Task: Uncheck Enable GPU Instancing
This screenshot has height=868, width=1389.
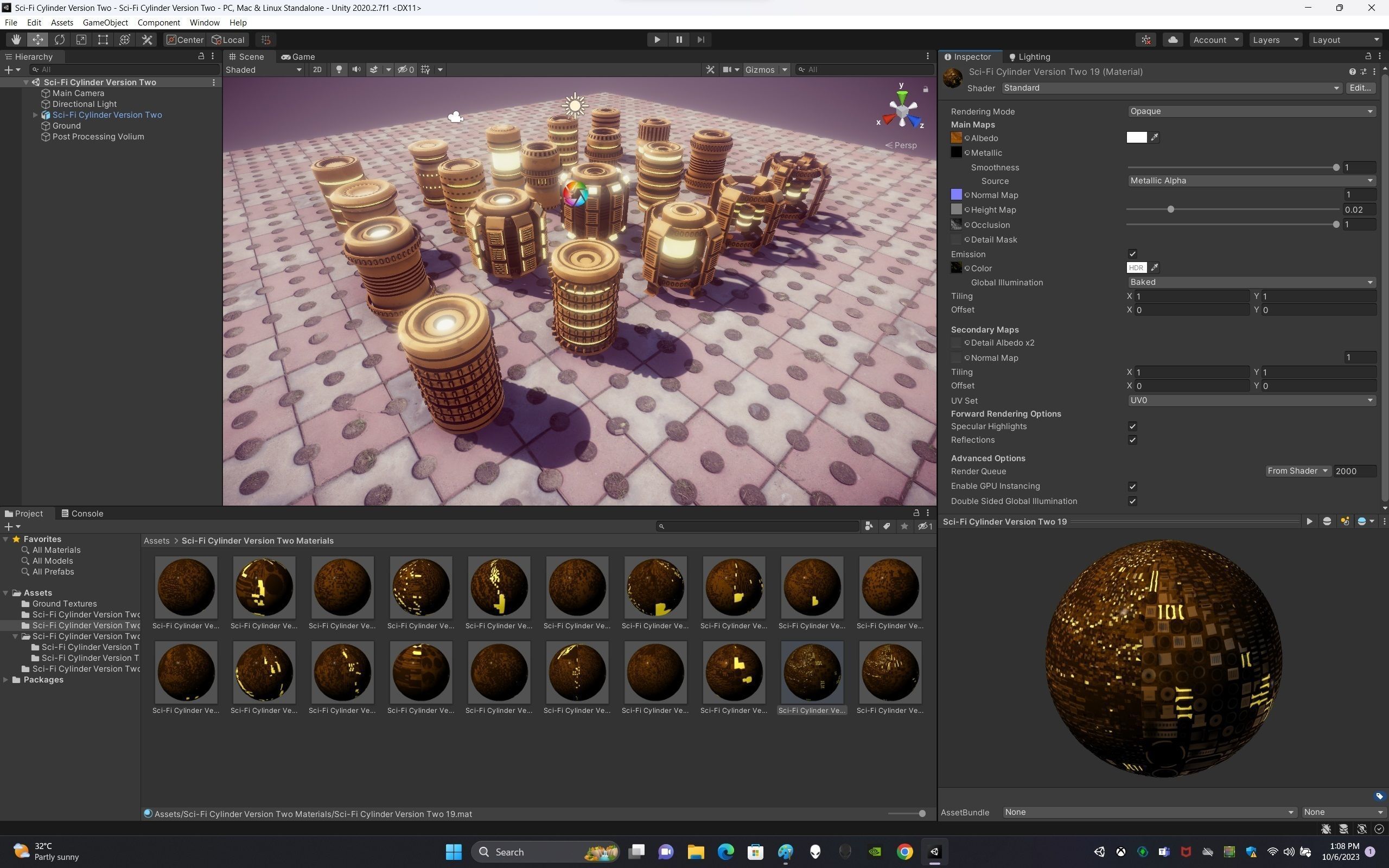Action: coord(1132,486)
